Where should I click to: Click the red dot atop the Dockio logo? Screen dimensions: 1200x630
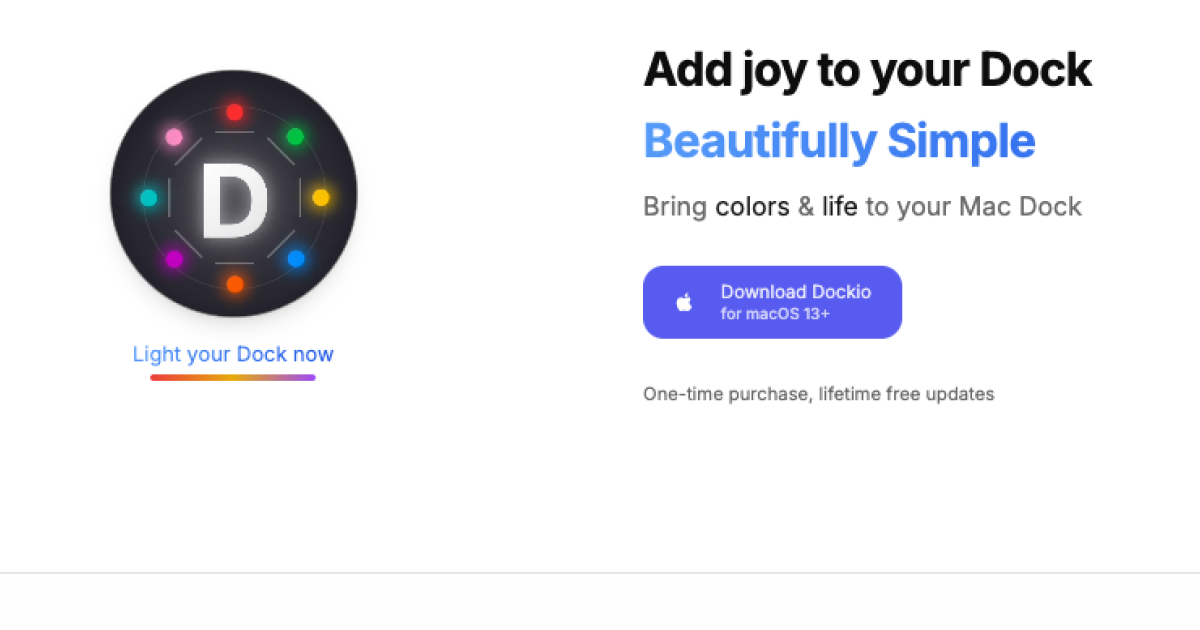click(x=234, y=112)
